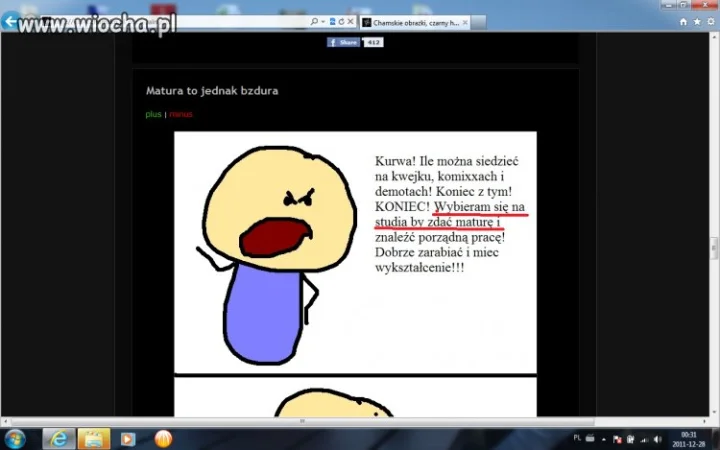Close the 'Chamskie obrazki' tab
720x450 pixels.
[465, 22]
